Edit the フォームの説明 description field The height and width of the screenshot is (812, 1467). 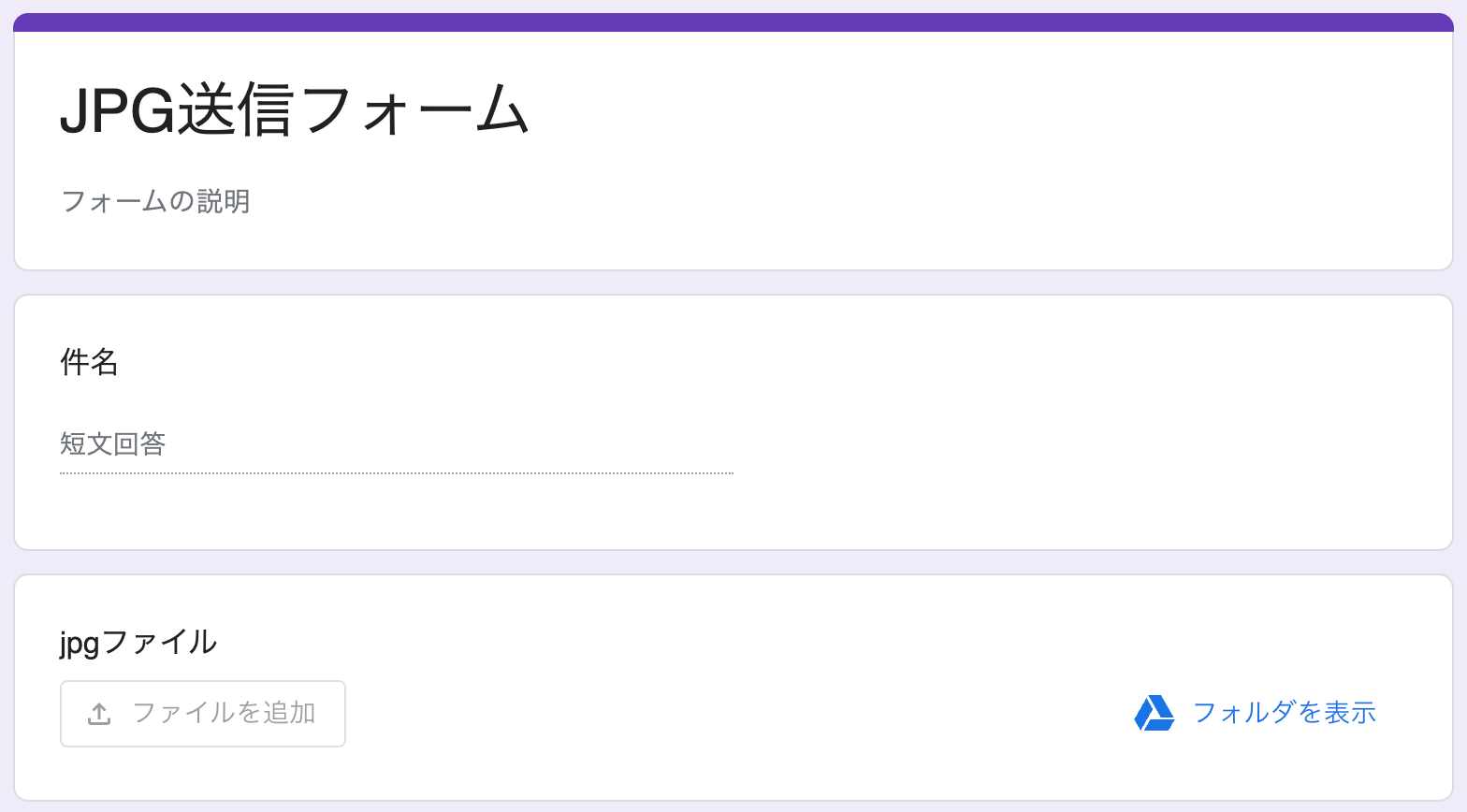[x=155, y=201]
